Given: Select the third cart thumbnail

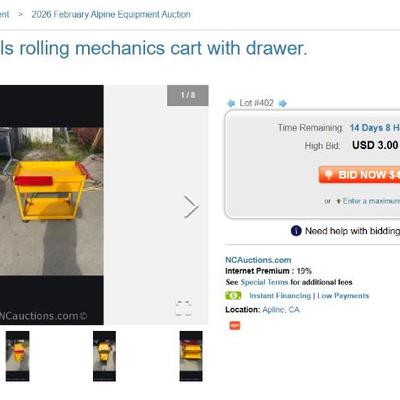Looking at the screenshot, I should pos(191,356).
